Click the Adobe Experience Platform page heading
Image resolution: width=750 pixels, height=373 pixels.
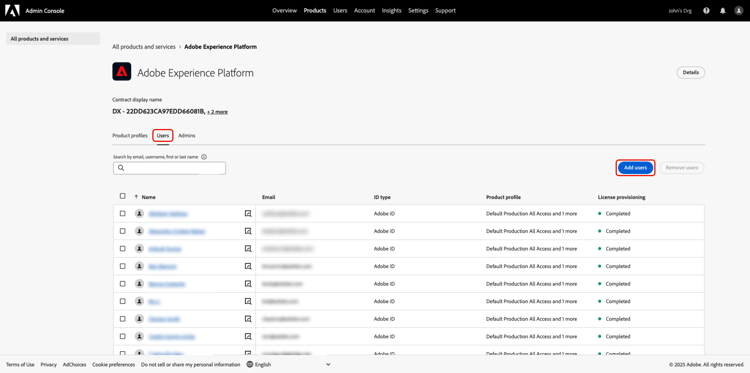pos(195,73)
